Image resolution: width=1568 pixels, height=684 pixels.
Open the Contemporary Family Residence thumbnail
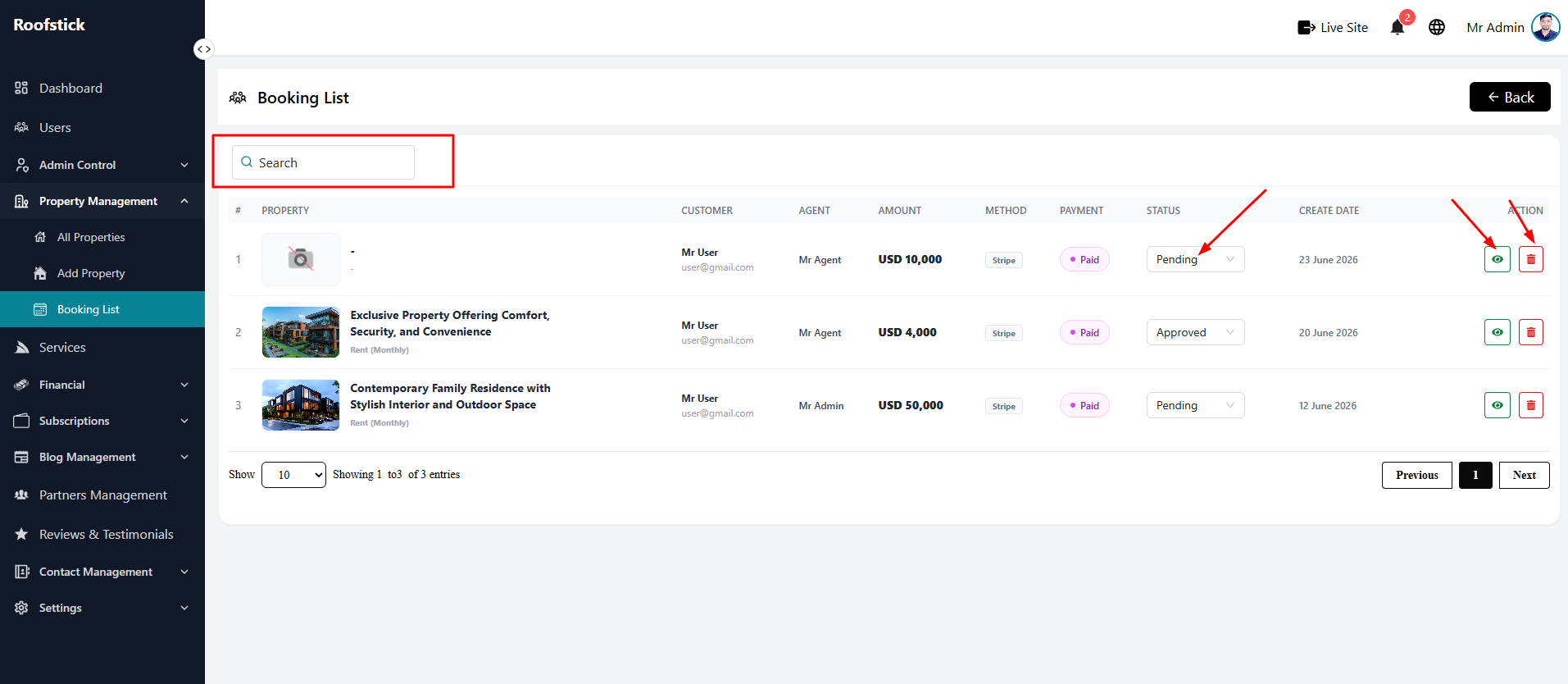click(301, 405)
